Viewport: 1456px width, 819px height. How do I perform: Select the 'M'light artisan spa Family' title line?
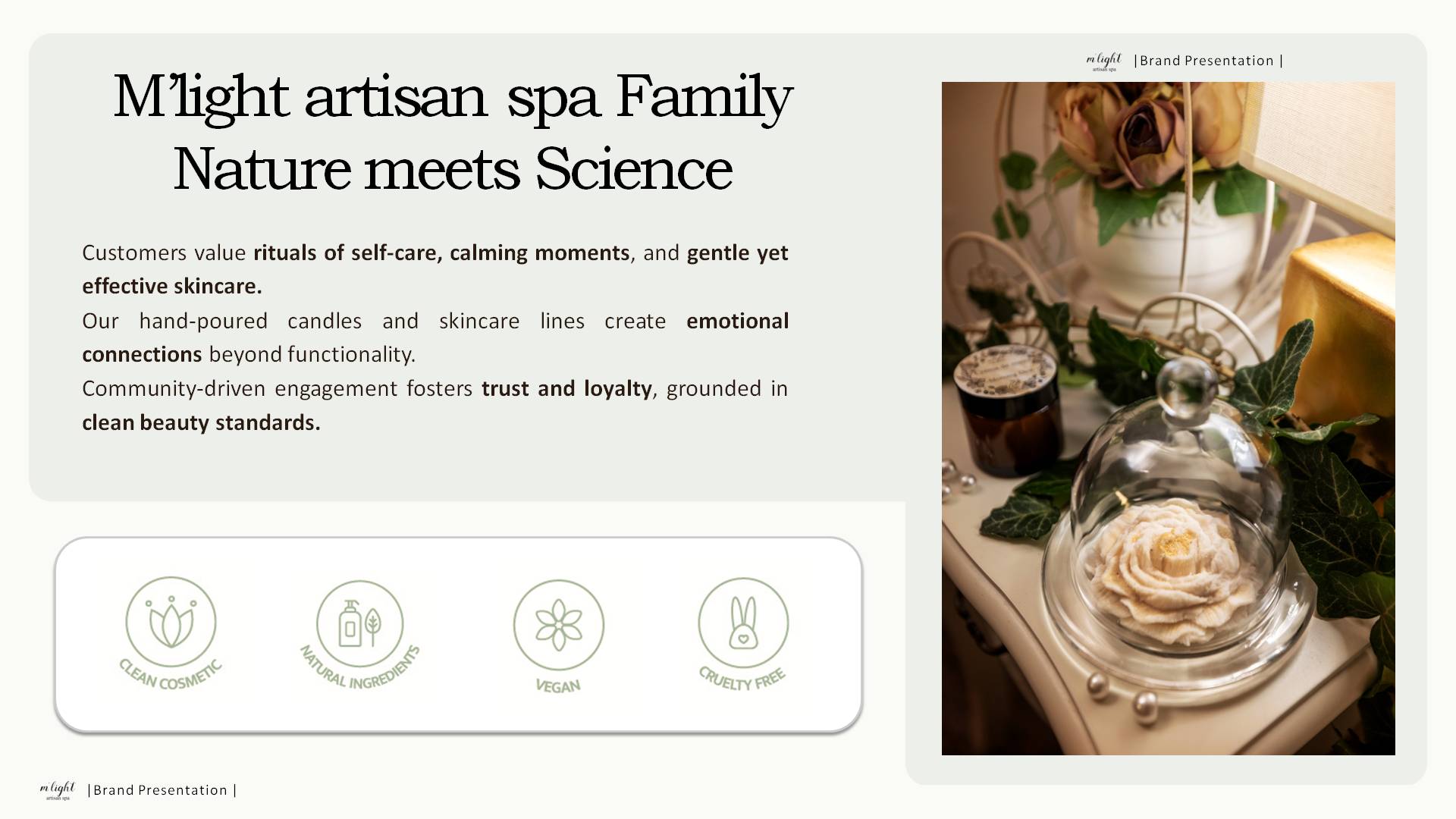(453, 97)
